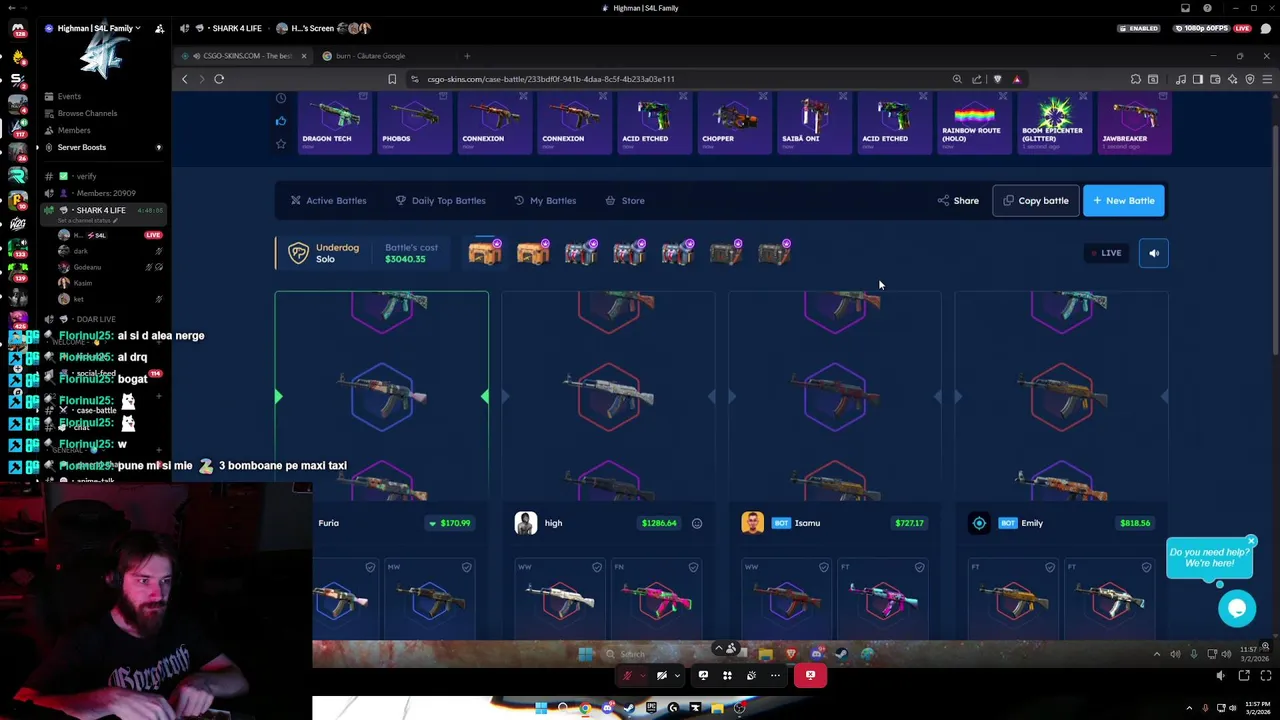The height and width of the screenshot is (720, 1280).
Task: Click the emoji icon beside high's total
Action: pos(697,523)
